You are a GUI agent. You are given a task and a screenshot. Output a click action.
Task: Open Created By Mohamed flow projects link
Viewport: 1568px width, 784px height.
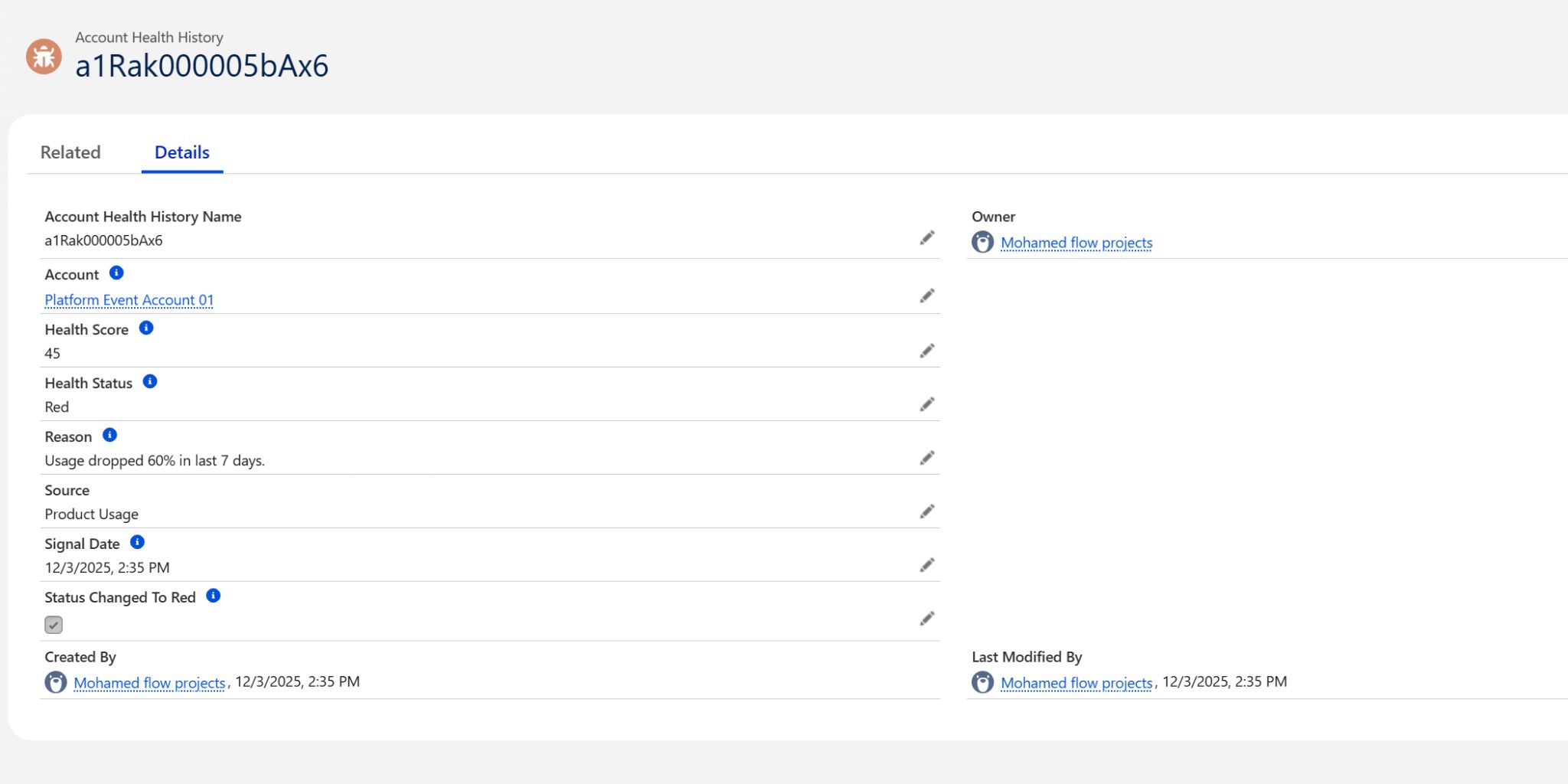coord(149,683)
